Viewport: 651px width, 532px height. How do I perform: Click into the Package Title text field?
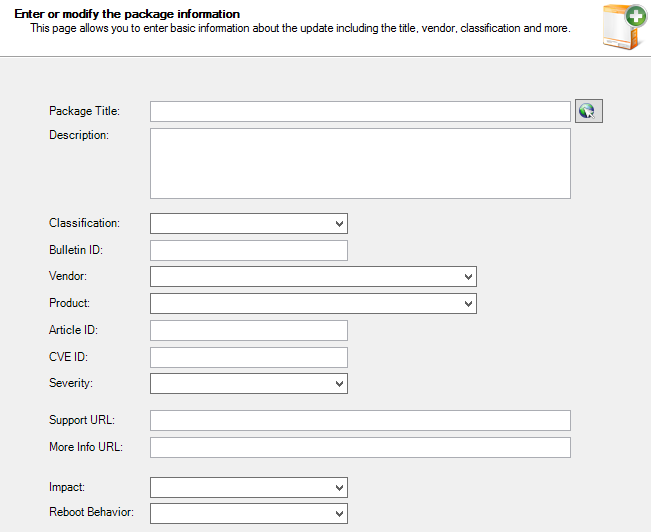pyautogui.click(x=360, y=111)
